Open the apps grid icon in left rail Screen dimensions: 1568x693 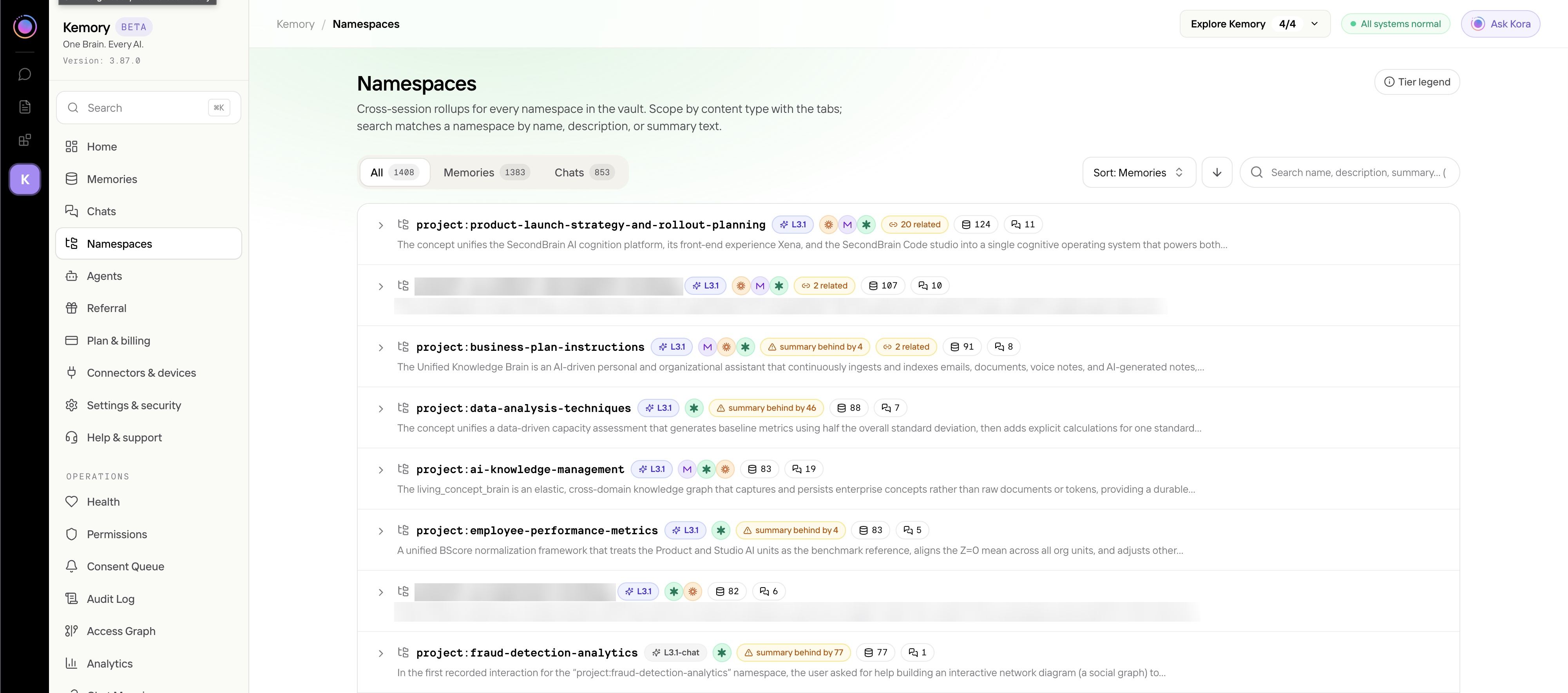(24, 141)
